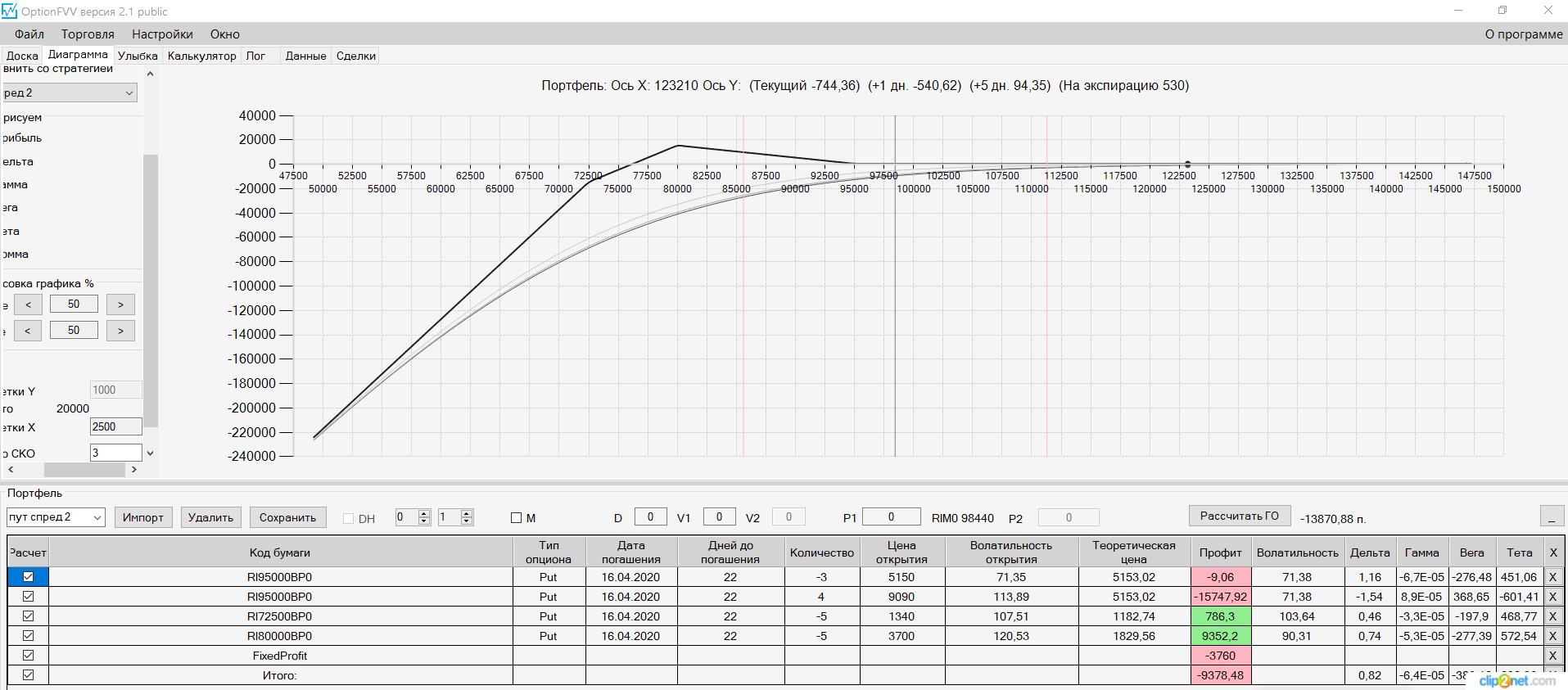
Task: Increment the first DH spinner value
Action: (x=424, y=513)
